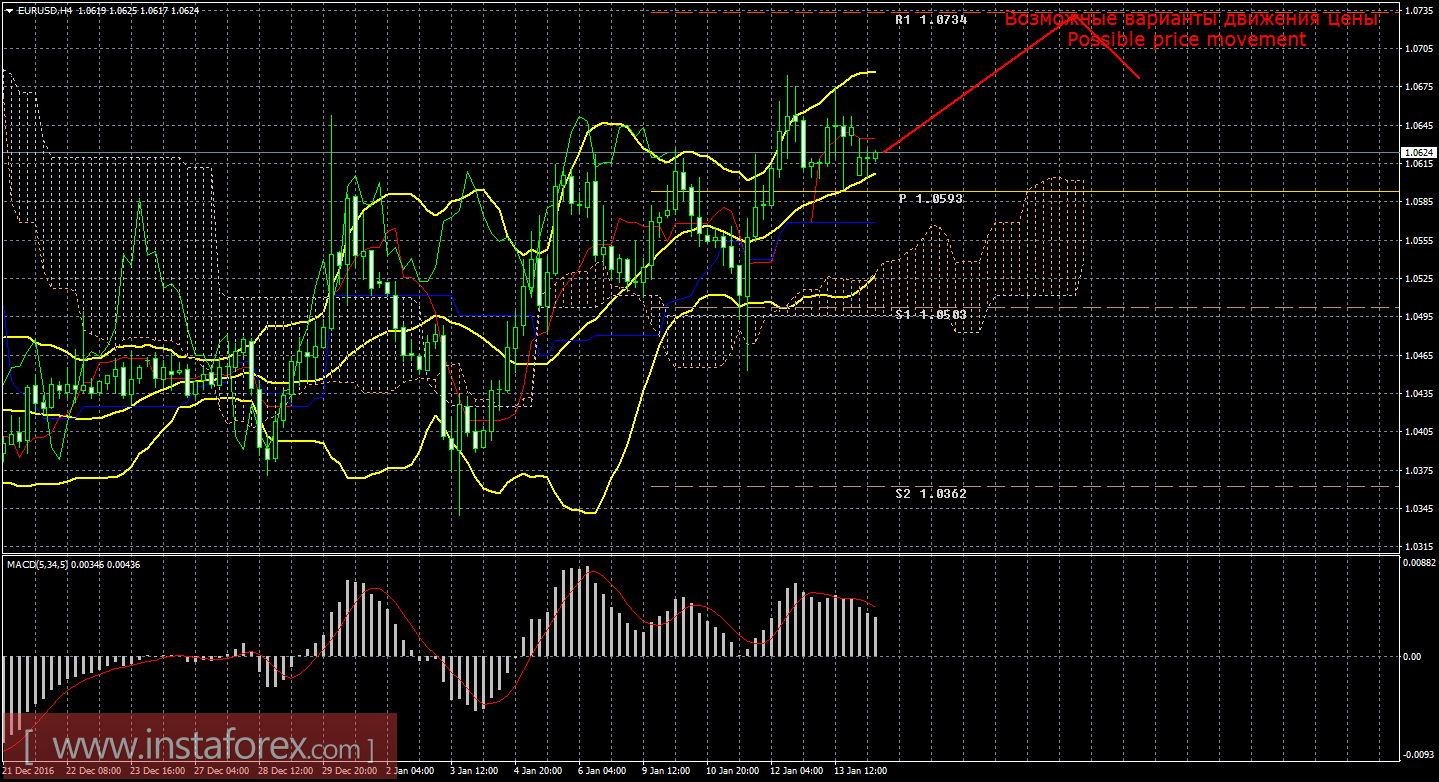Screen dimensions: 1439x782
Task: Open the chart dropdown triangle beside EURUSD,H4
Action: pos(7,10)
